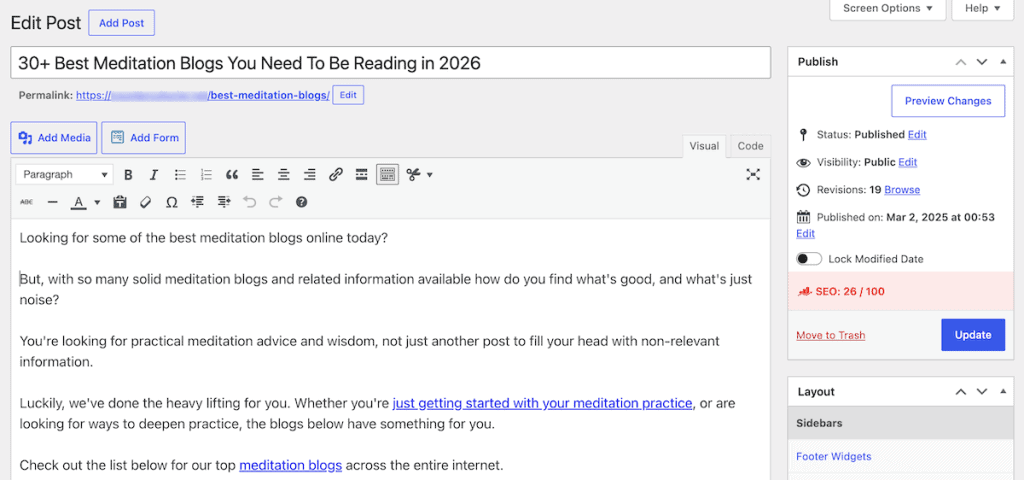
Task: Insert a bulleted list
Action: coord(181,174)
